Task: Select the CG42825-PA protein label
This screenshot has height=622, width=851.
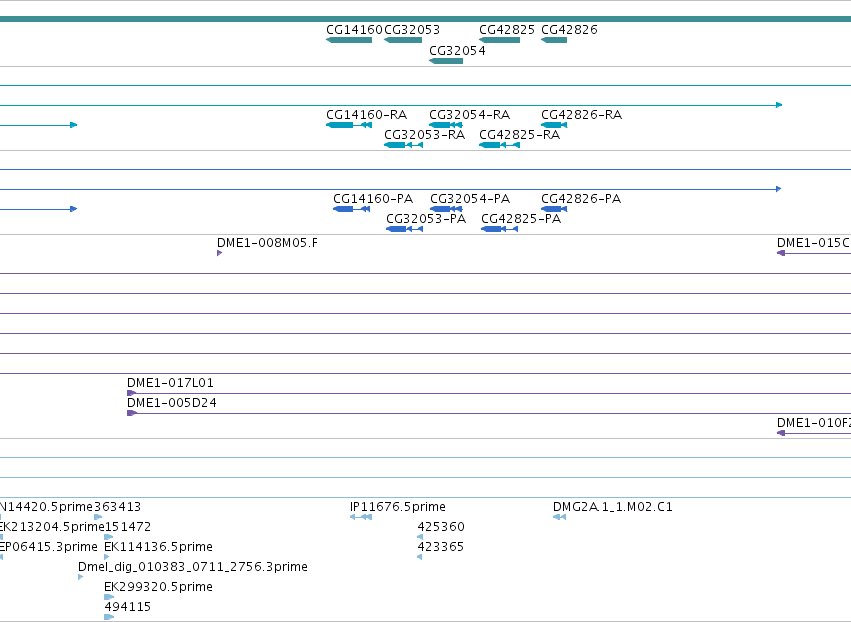Action: click(521, 219)
